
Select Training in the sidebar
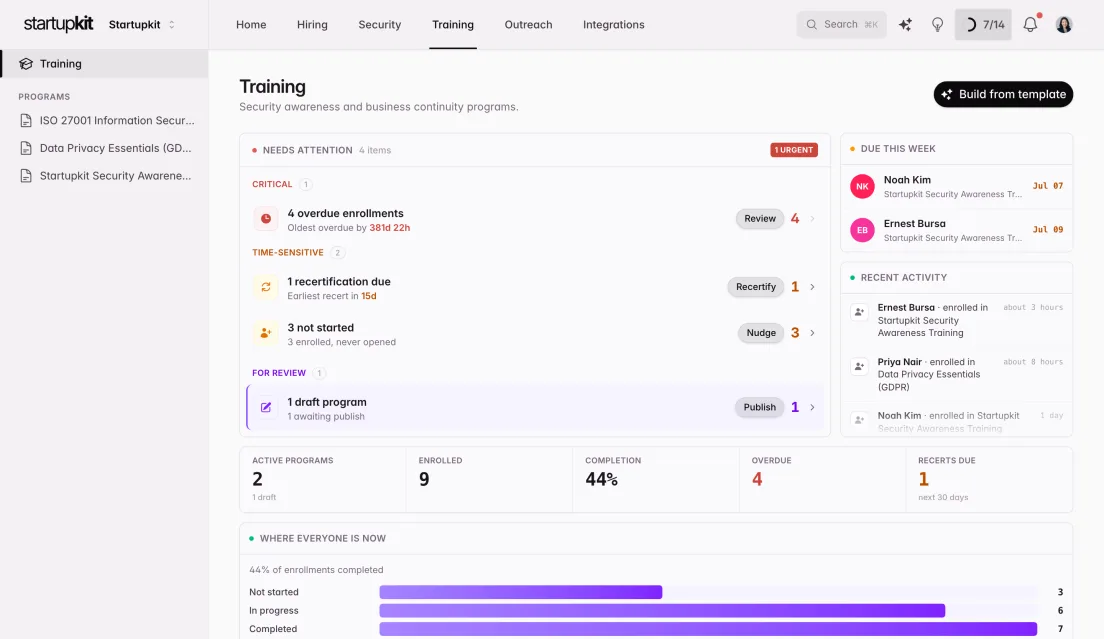tap(104, 63)
